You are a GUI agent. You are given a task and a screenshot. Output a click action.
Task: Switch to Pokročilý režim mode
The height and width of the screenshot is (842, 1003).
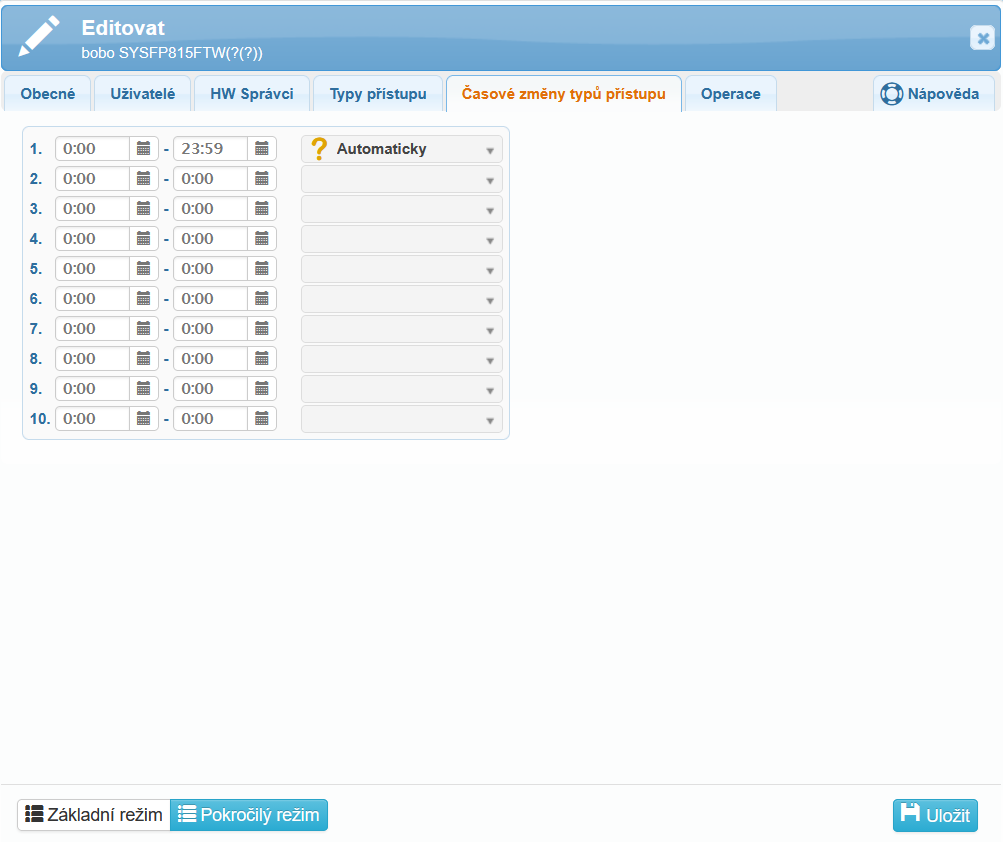249,815
